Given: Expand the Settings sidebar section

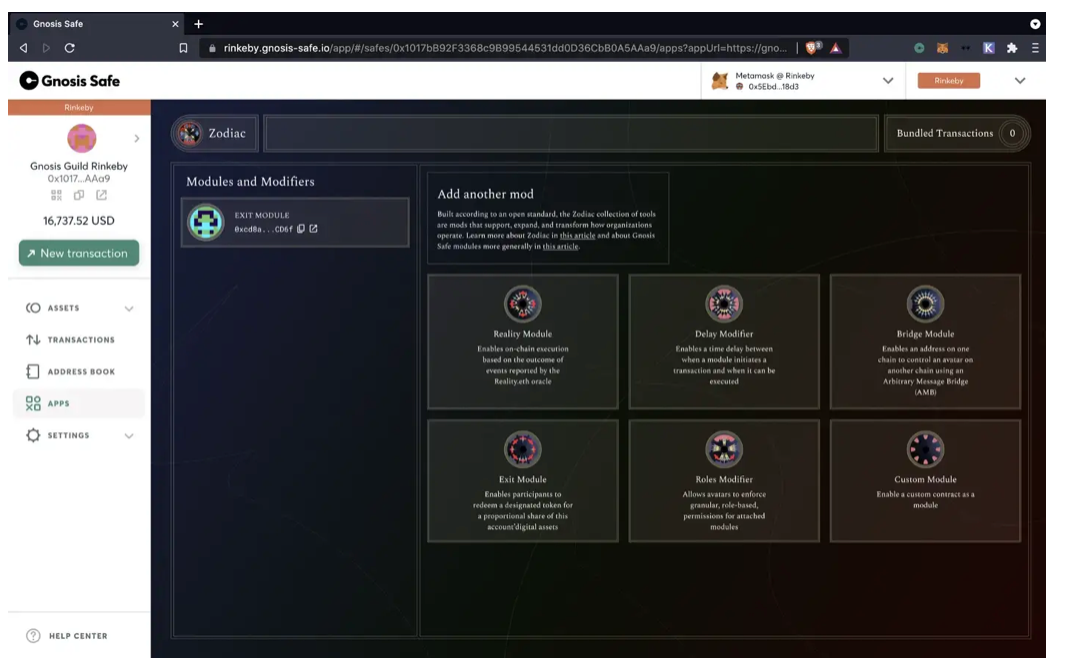Looking at the screenshot, I should 128,436.
